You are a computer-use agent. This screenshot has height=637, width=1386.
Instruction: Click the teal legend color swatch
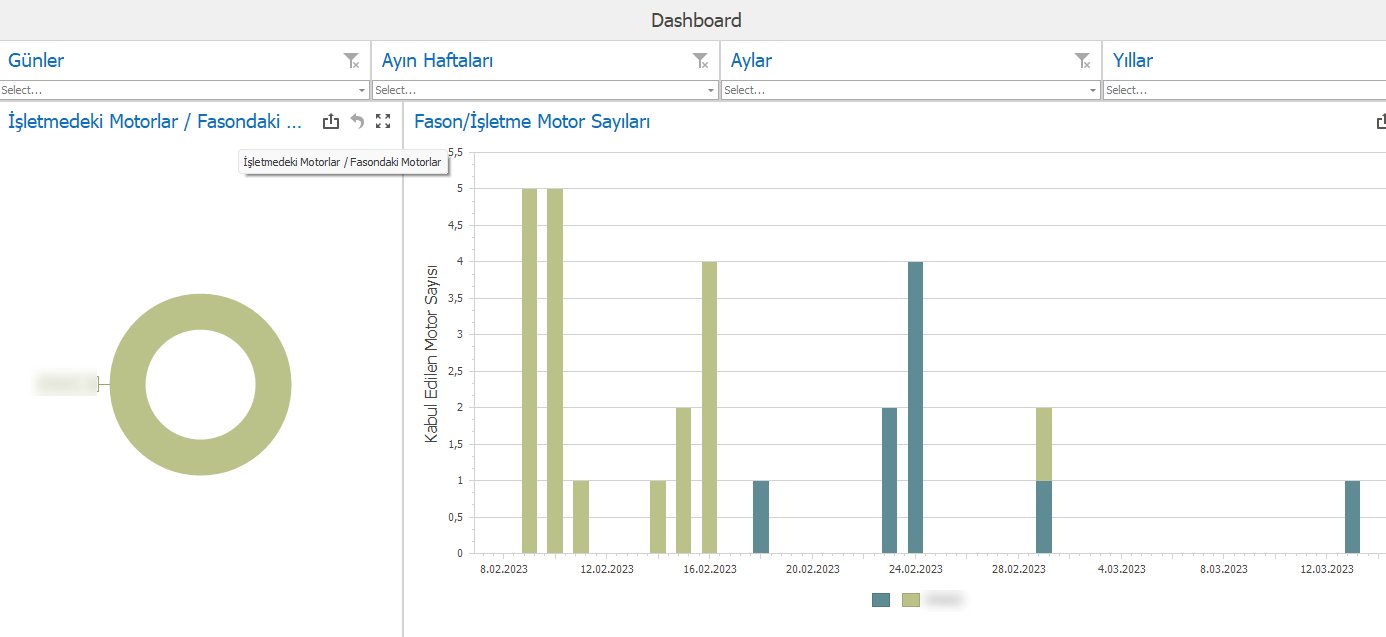tap(881, 600)
